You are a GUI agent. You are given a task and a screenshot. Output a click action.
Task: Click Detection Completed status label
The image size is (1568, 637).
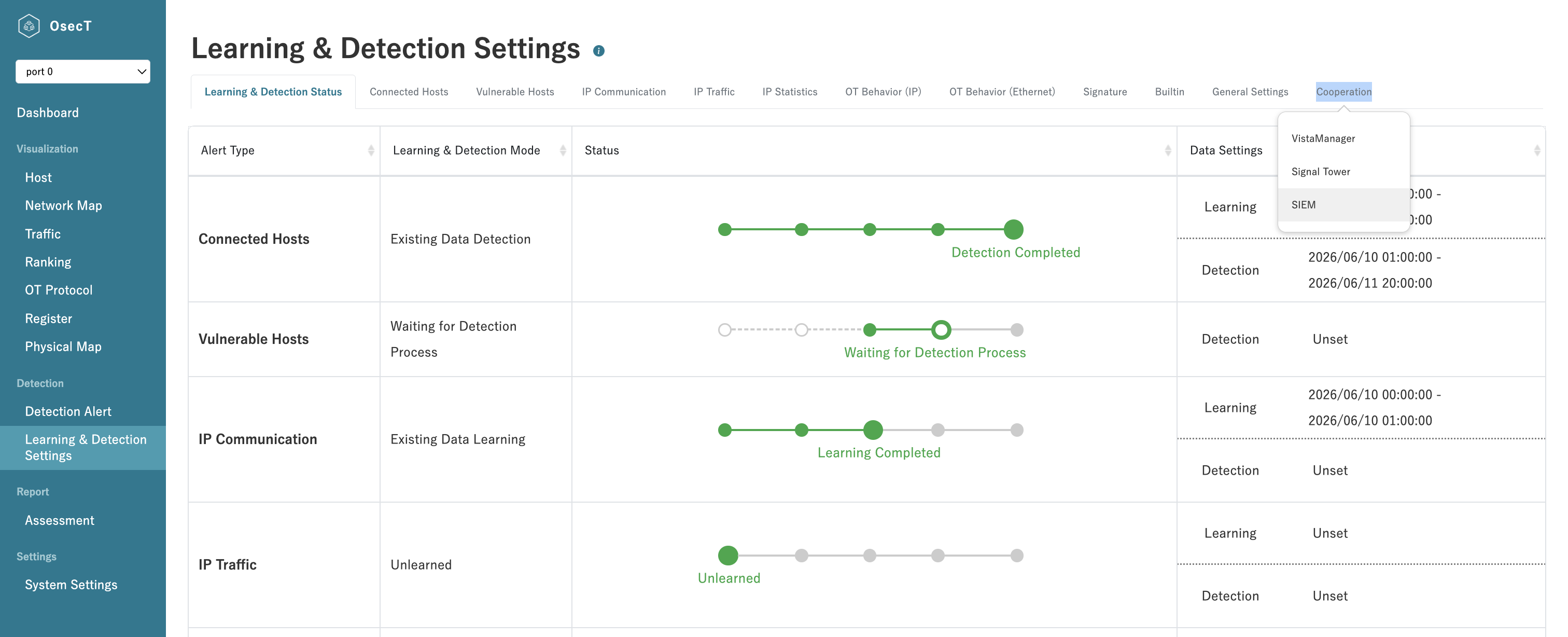coord(1015,253)
